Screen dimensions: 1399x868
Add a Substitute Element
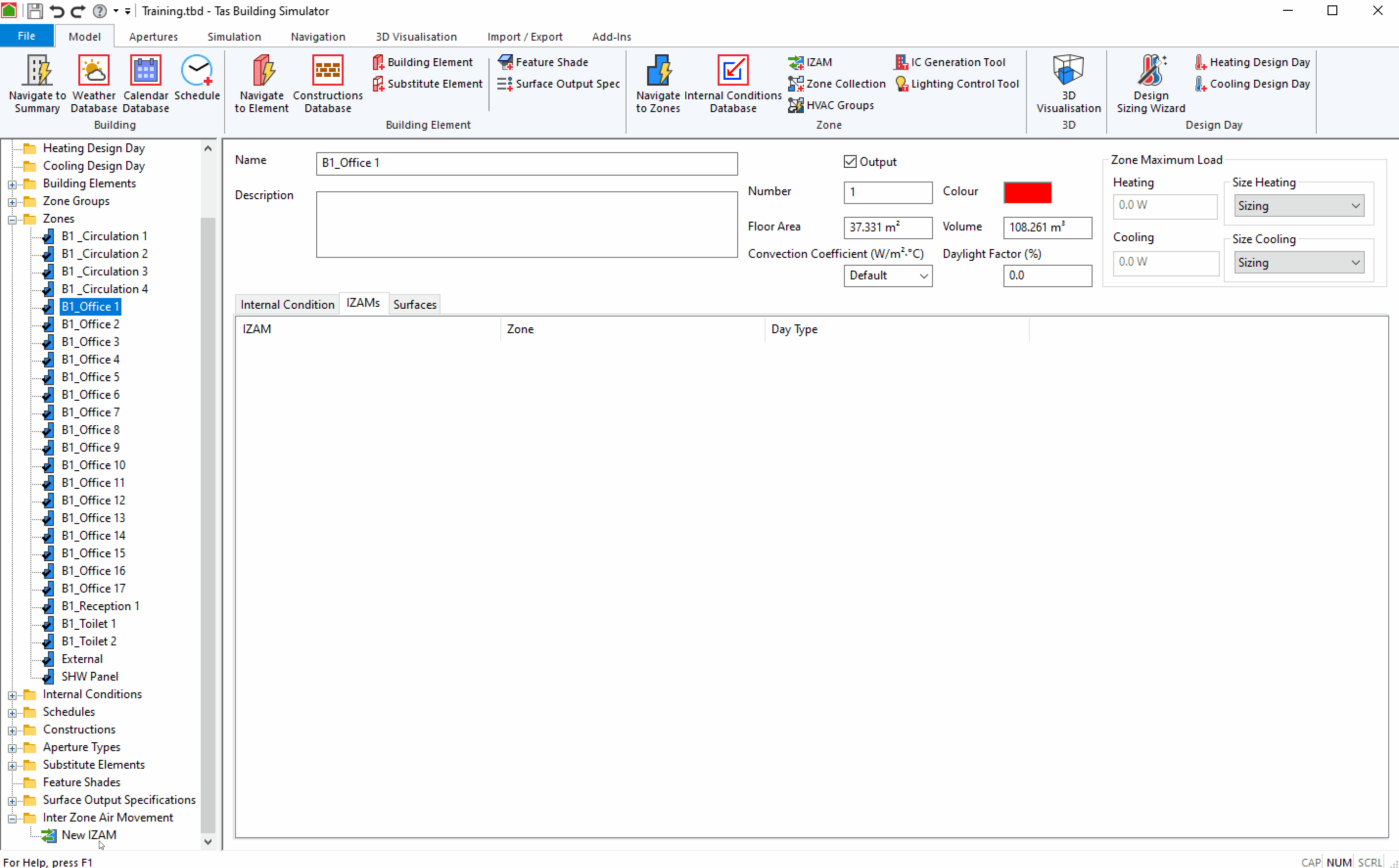click(x=427, y=84)
